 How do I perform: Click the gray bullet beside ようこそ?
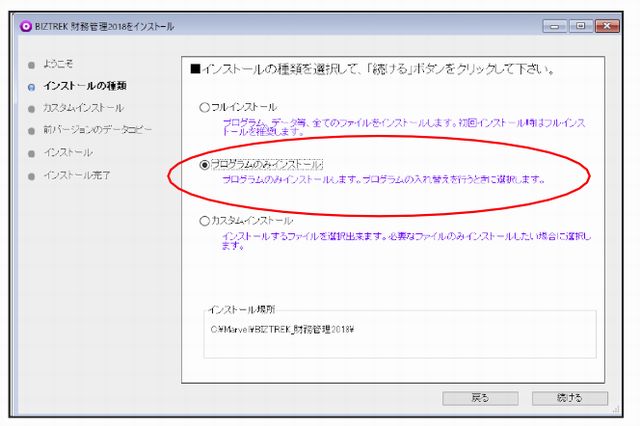31,65
